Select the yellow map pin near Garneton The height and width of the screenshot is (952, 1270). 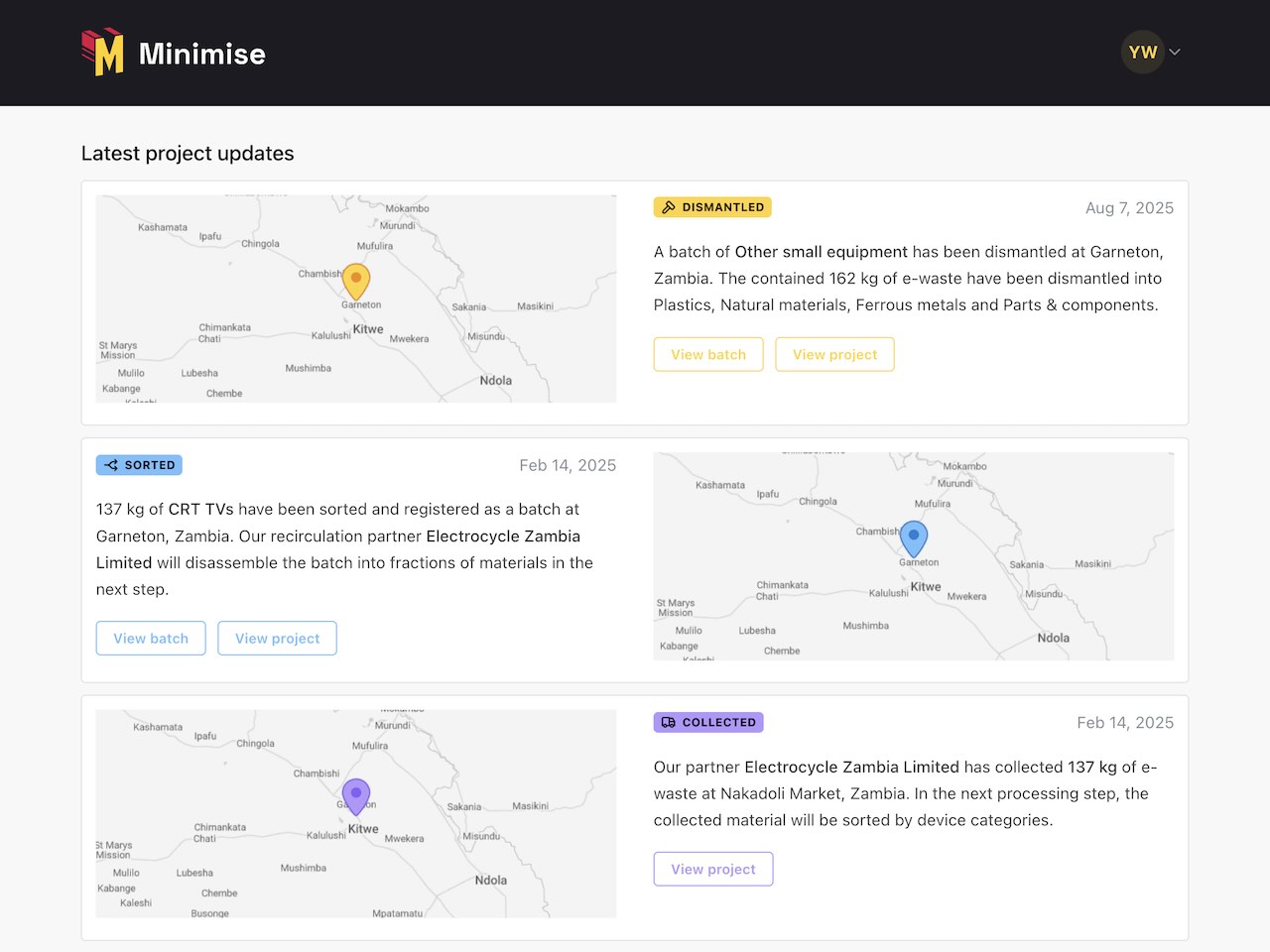click(x=356, y=280)
